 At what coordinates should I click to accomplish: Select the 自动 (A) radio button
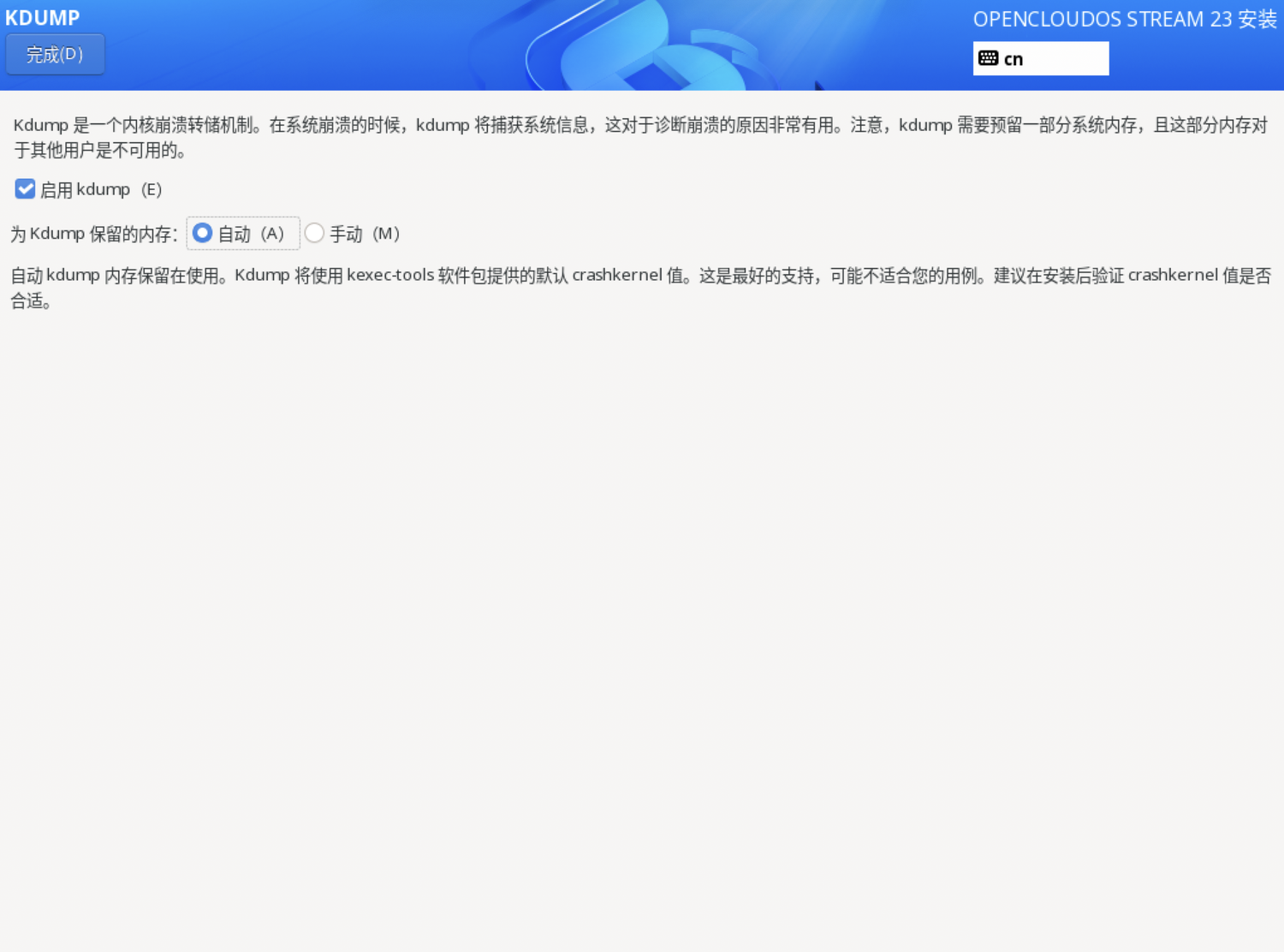[202, 233]
